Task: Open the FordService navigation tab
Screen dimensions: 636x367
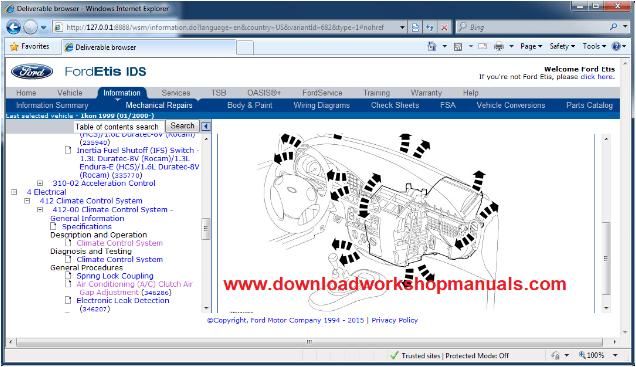Action: [x=322, y=93]
